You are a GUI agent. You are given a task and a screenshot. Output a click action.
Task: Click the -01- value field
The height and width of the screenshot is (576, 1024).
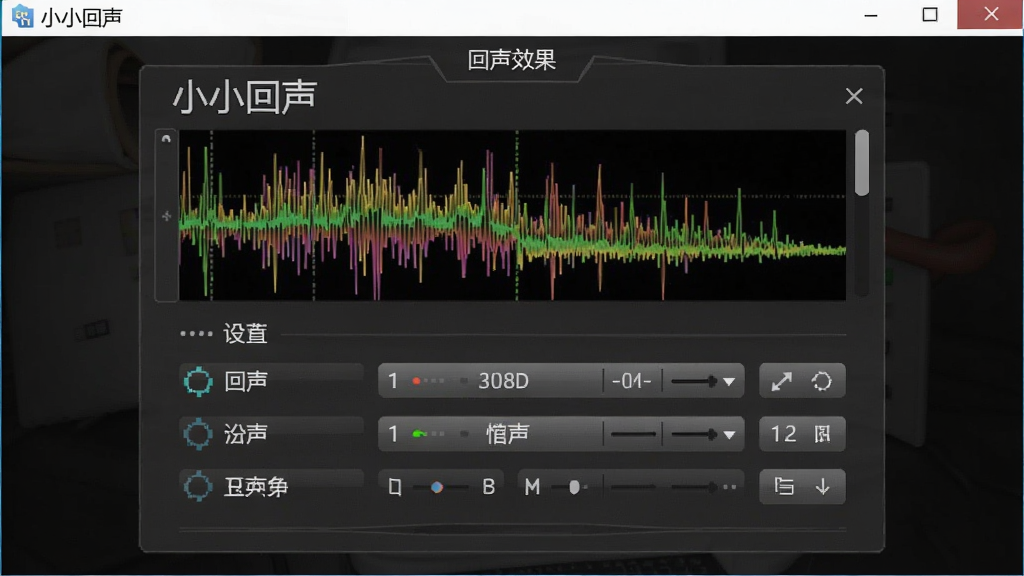click(632, 381)
